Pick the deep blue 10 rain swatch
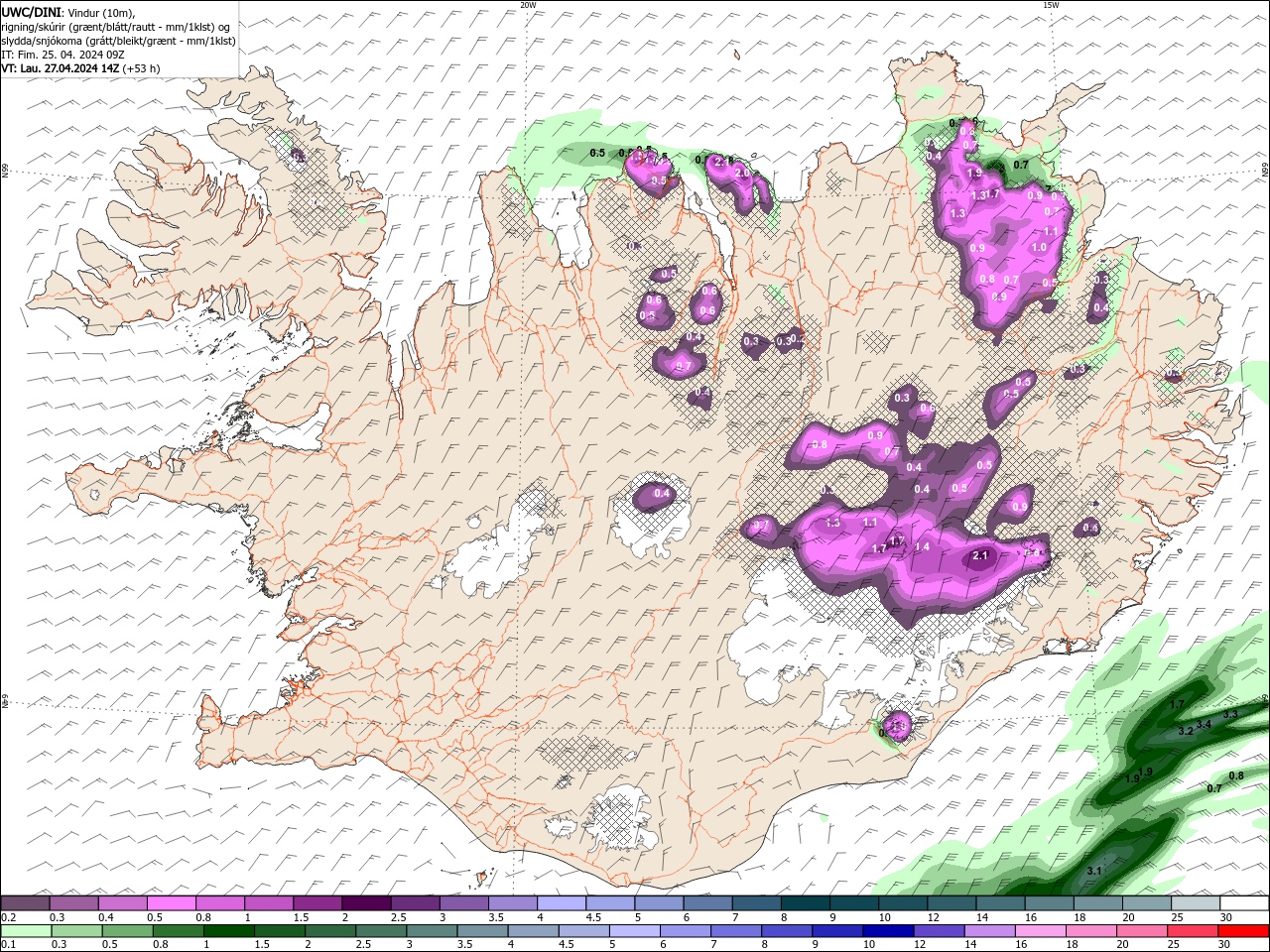The width and height of the screenshot is (1270, 952). (x=887, y=931)
